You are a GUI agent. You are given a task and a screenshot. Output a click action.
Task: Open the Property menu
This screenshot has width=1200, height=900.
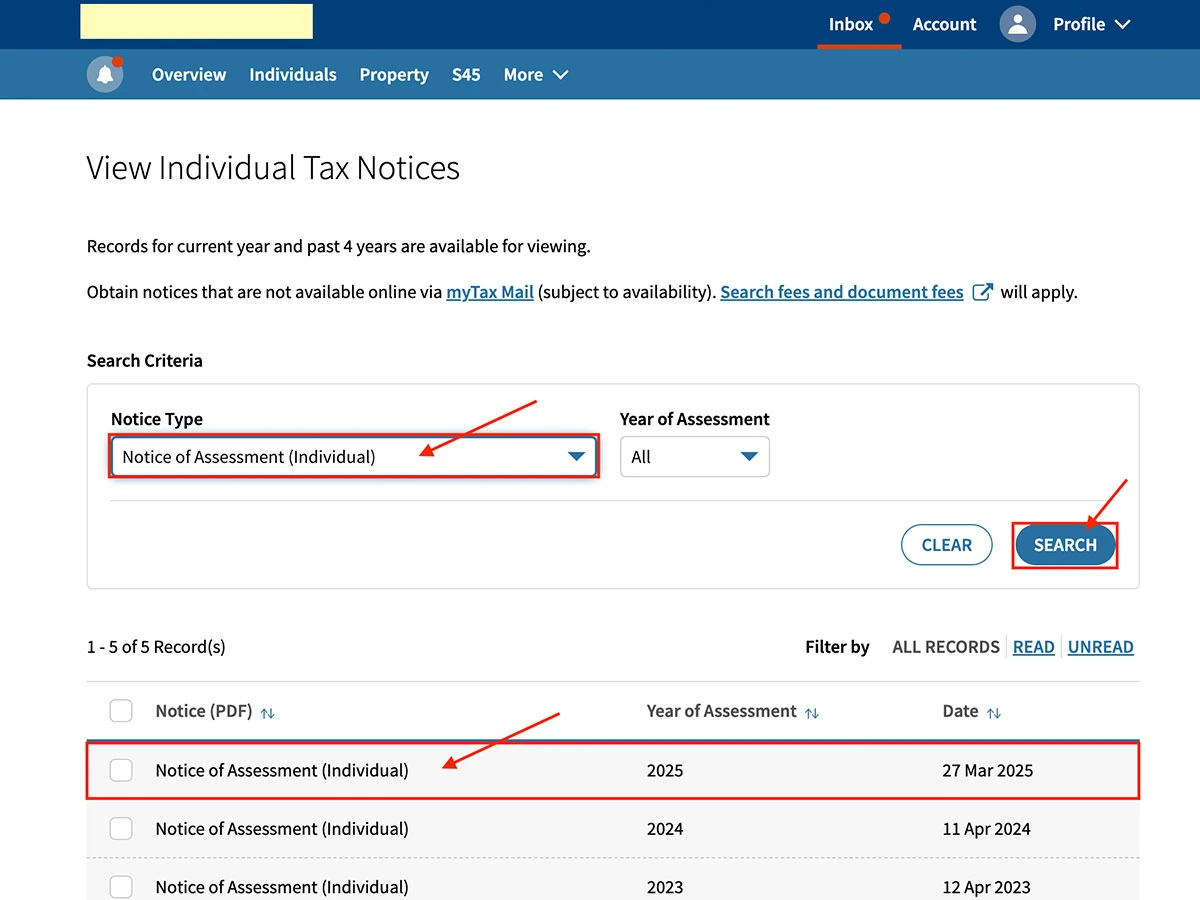pyautogui.click(x=394, y=75)
